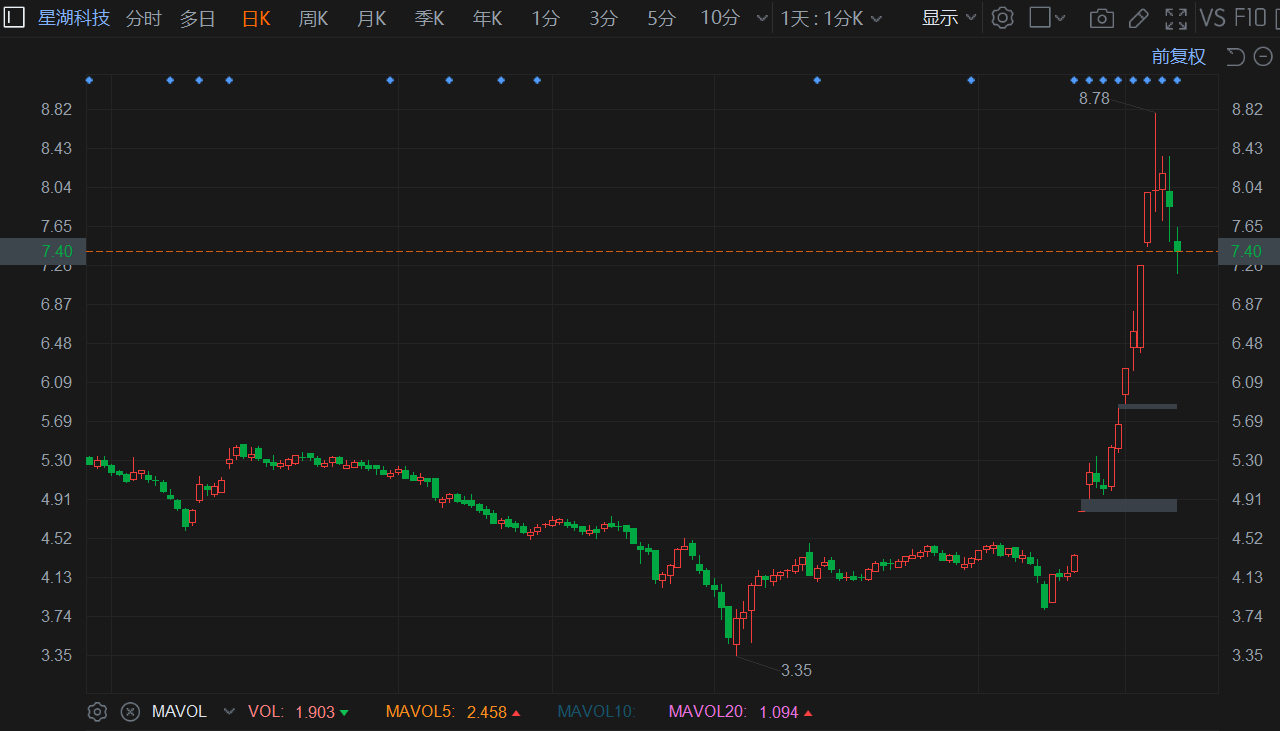Click the undo arrow below the toolbar

(1235, 57)
